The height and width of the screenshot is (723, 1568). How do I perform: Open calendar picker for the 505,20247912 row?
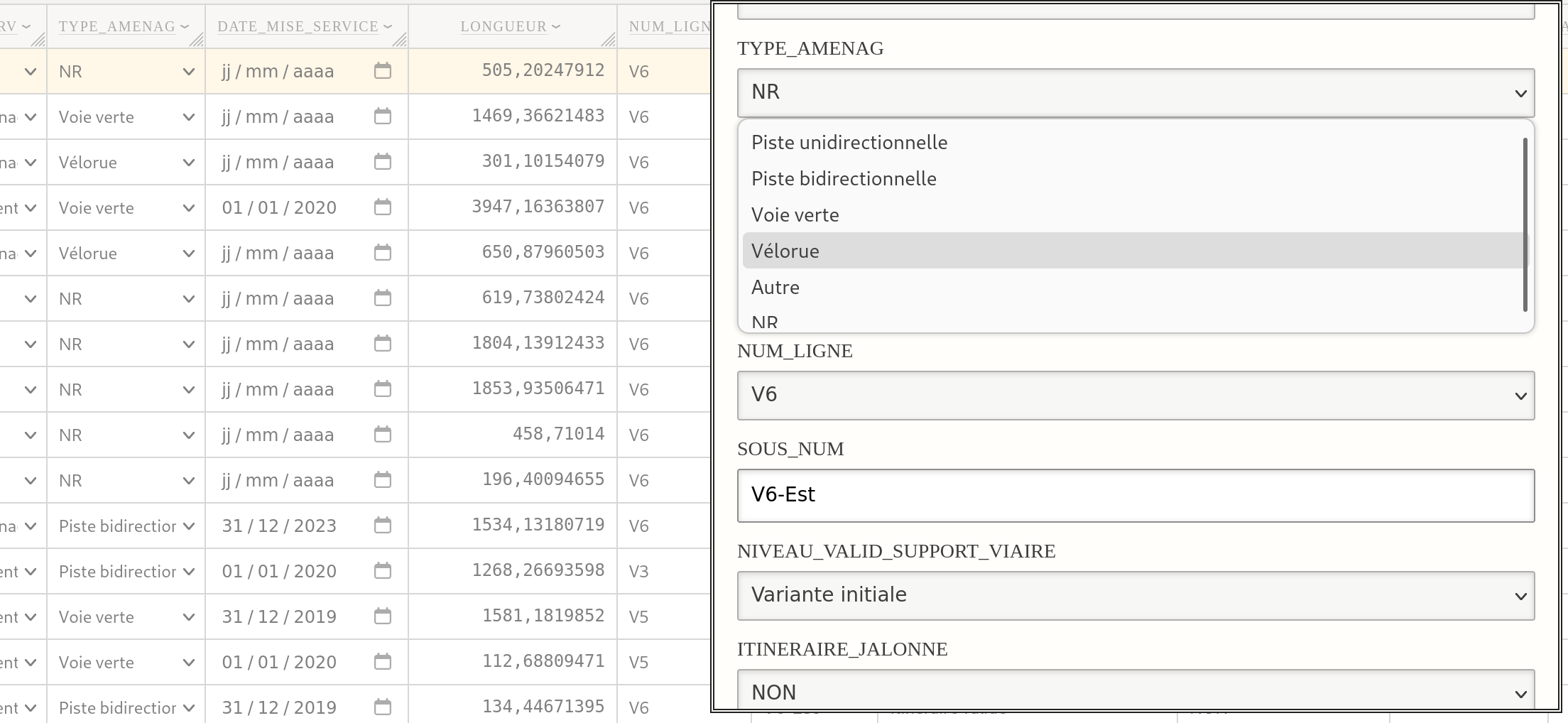click(383, 71)
